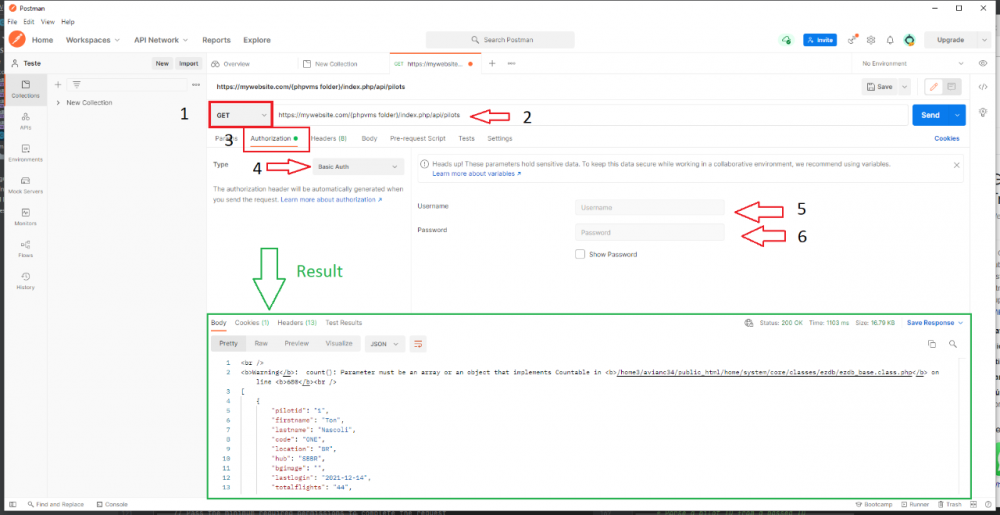The image size is (1000, 515).
Task: Open Mock Servers in the sidebar
Action: pos(26,185)
